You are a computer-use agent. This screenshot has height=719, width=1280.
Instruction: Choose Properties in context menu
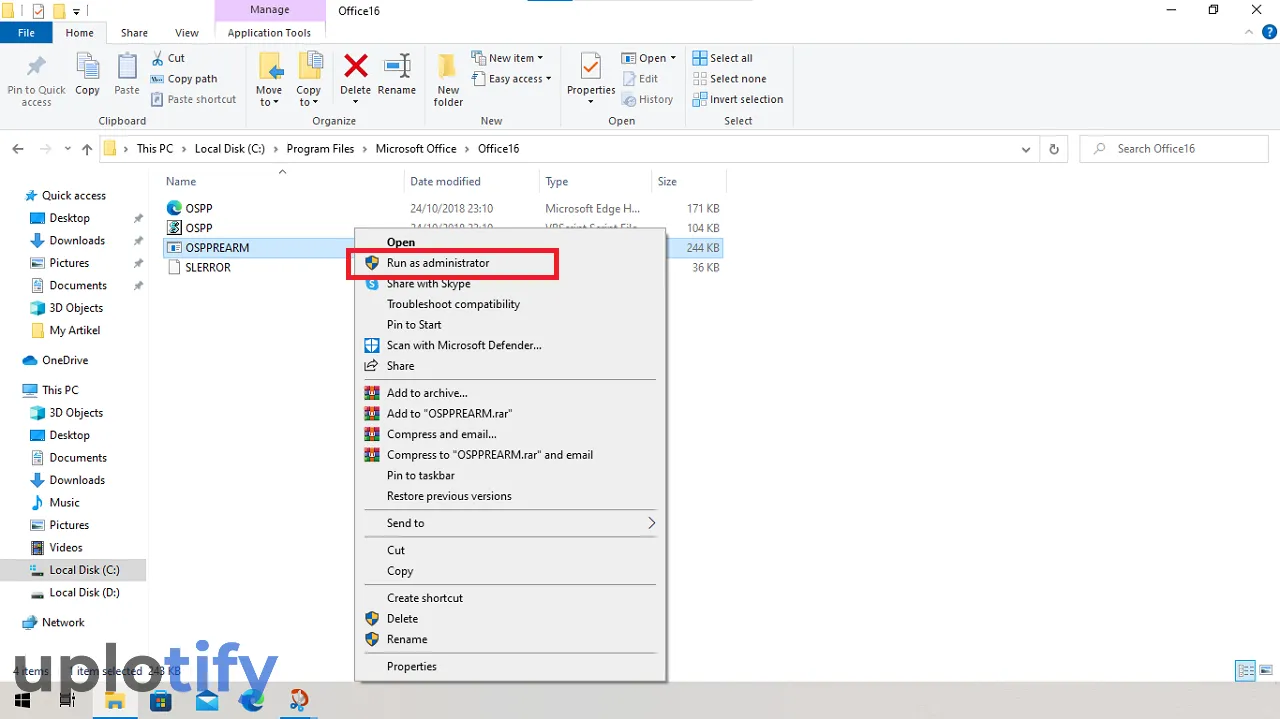click(412, 667)
